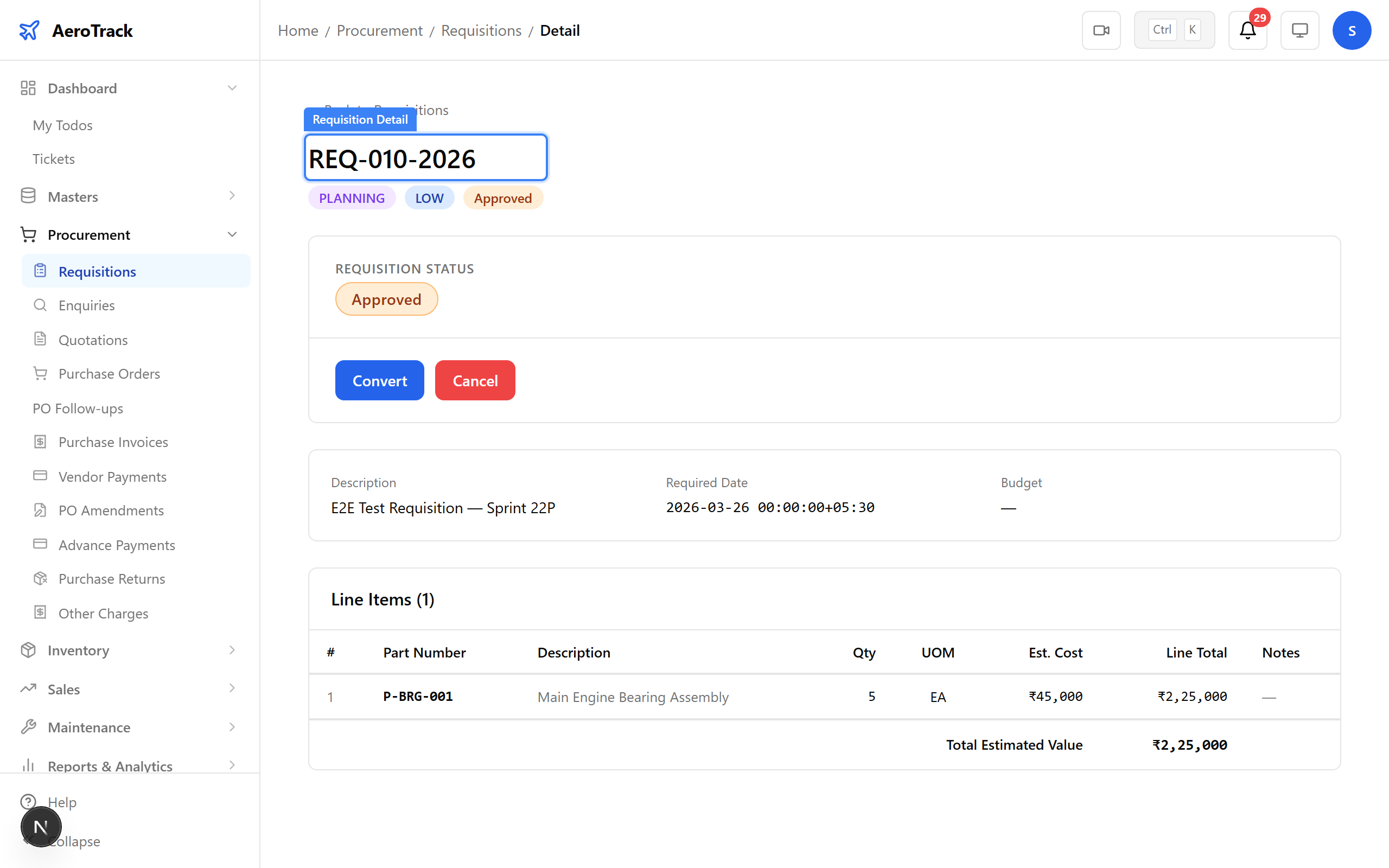The width and height of the screenshot is (1389, 868).
Task: Click the Convert button
Action: (x=379, y=380)
